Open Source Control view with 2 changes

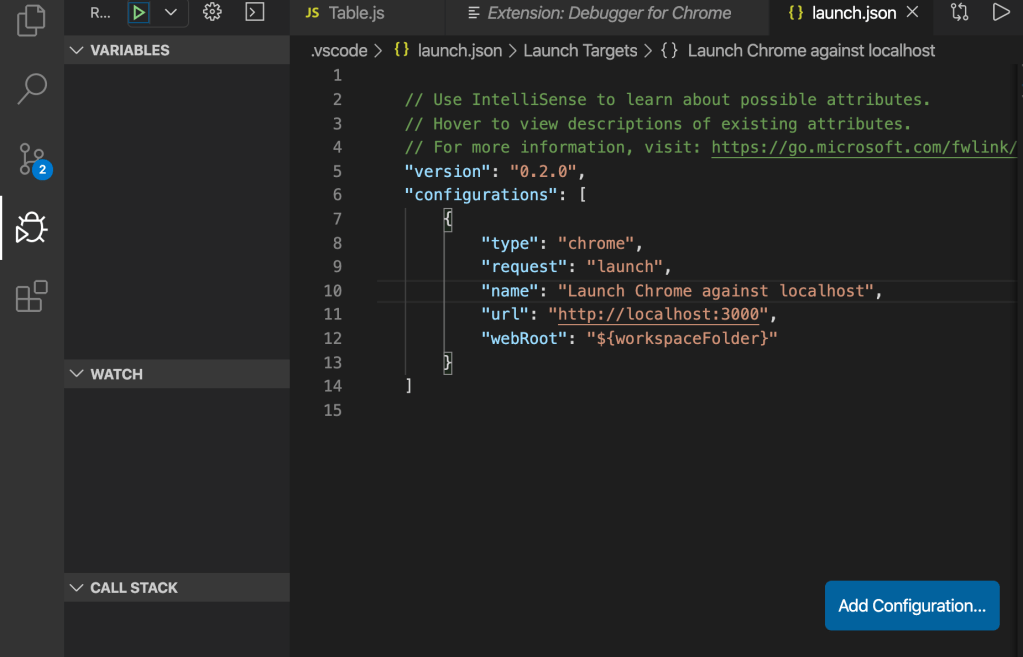pos(32,159)
